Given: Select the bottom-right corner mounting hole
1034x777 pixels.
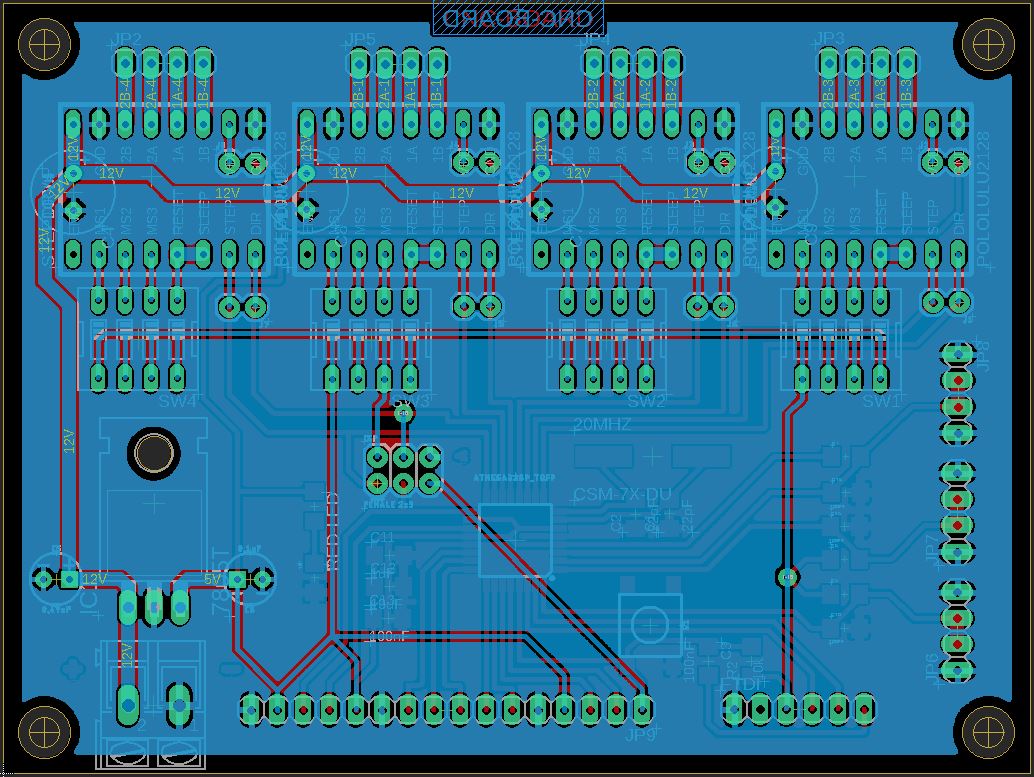Looking at the screenshot, I should (988, 731).
